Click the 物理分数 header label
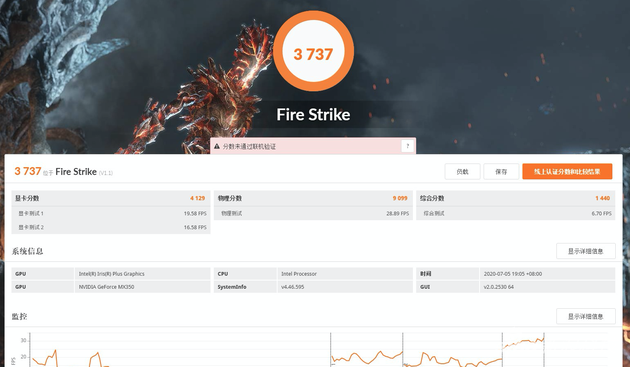This screenshot has width=630, height=367. (230, 198)
